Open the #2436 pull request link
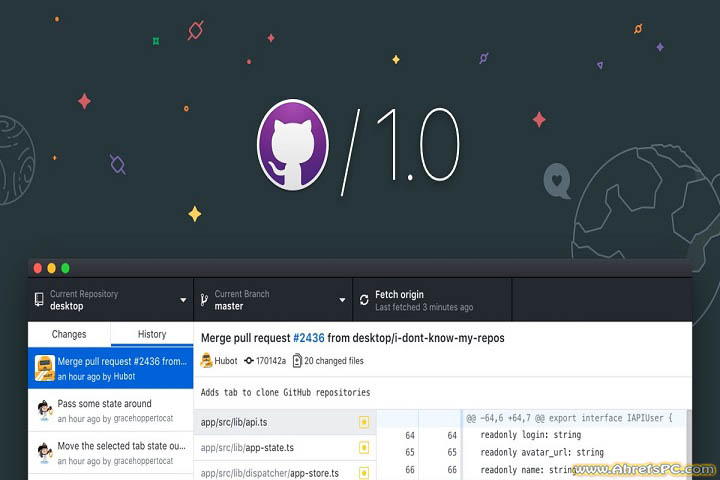Screen dimensions: 720x480 click(309, 338)
